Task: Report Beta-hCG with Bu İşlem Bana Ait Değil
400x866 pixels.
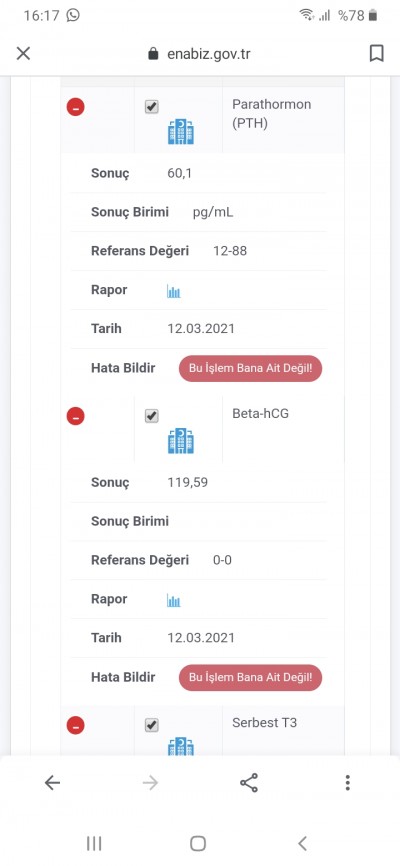Action: click(x=250, y=678)
